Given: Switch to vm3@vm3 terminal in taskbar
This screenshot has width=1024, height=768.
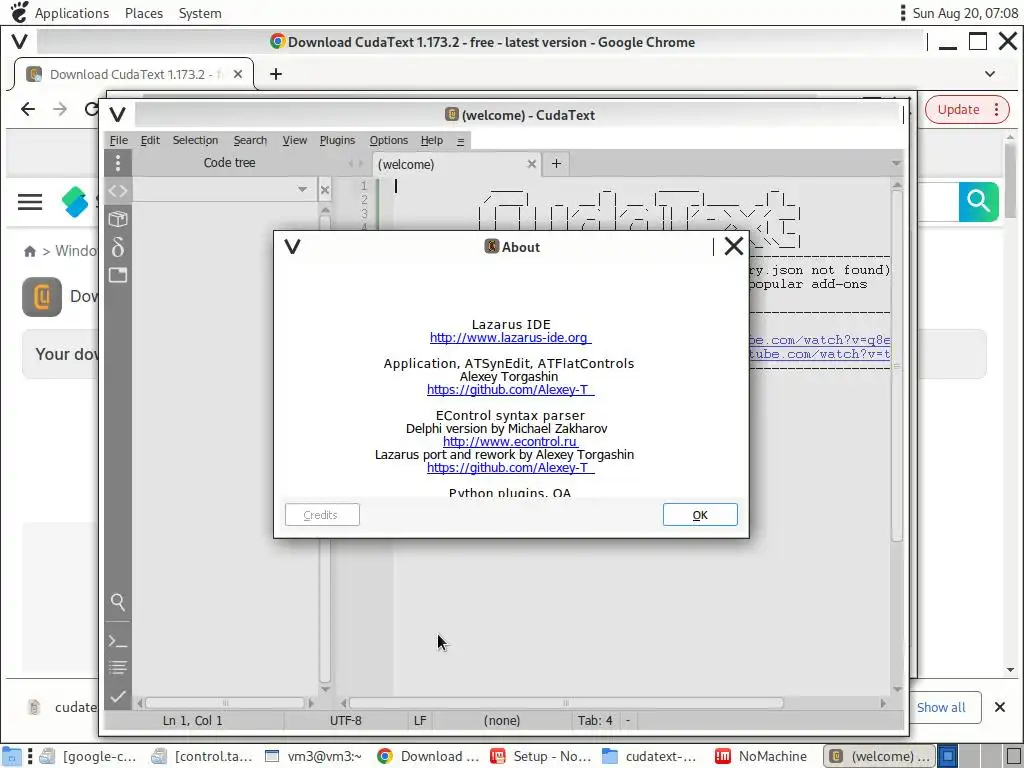Looking at the screenshot, I should click(313, 756).
